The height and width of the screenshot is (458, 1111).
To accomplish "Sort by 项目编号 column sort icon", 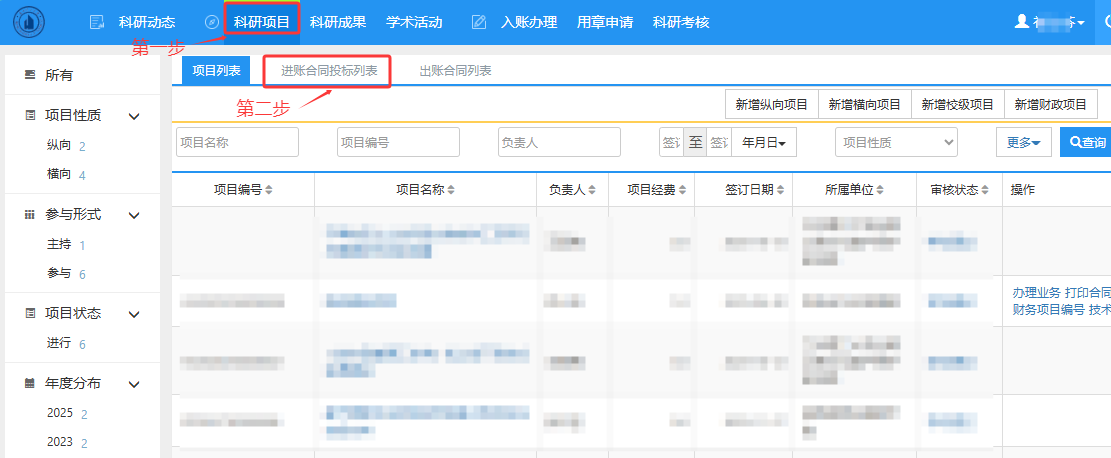I will tap(268, 190).
